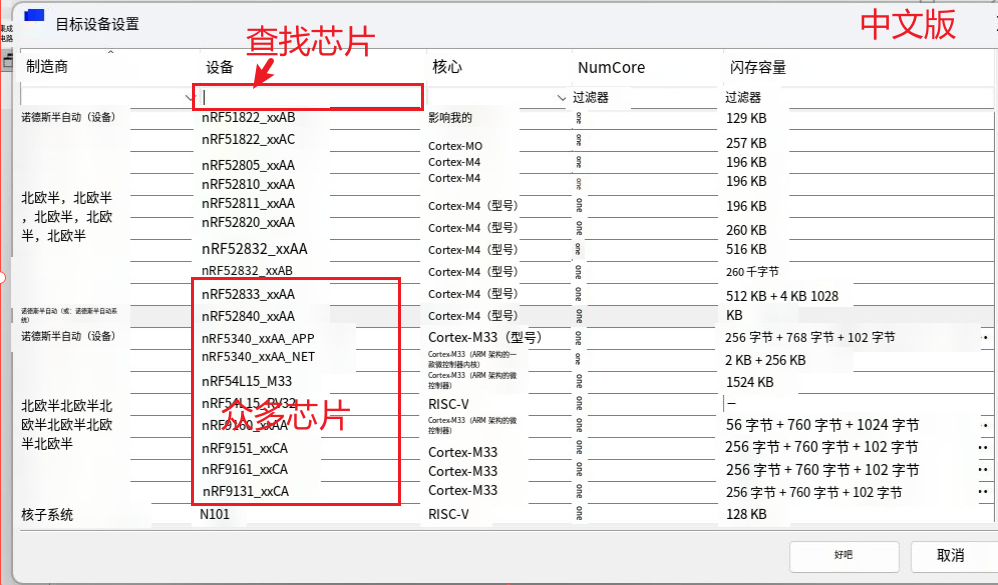This screenshot has height=585, width=998.
Task: Select device nRF52820_xxAA
Action: [x=248, y=223]
